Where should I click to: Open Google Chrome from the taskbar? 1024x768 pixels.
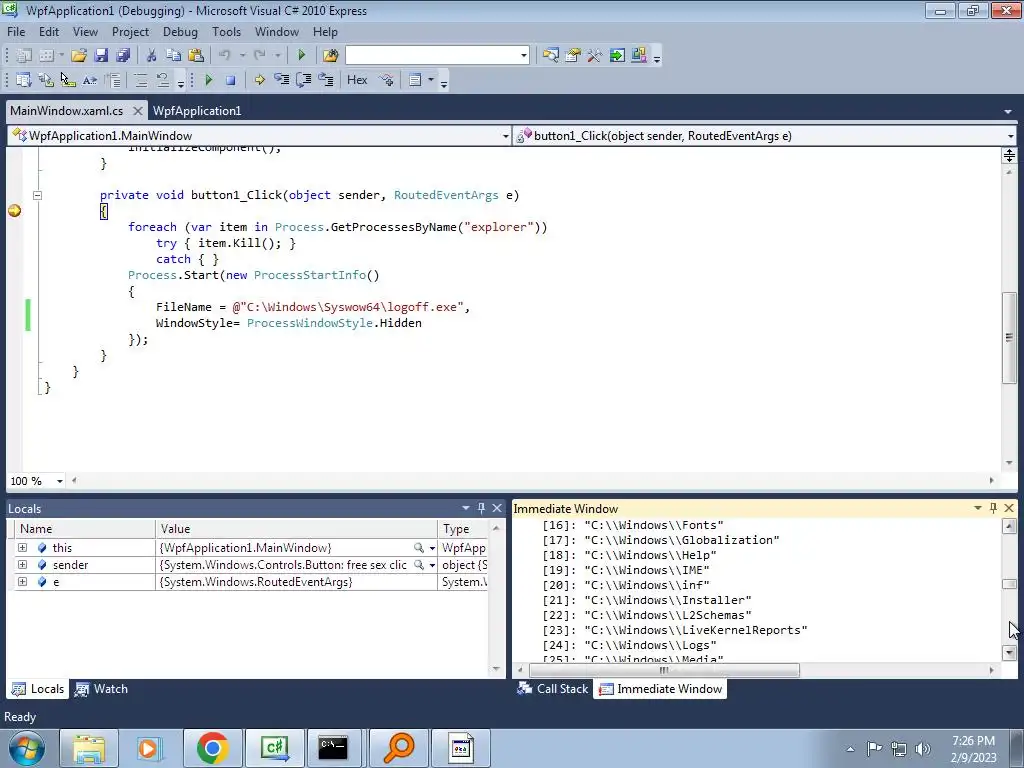pos(212,748)
